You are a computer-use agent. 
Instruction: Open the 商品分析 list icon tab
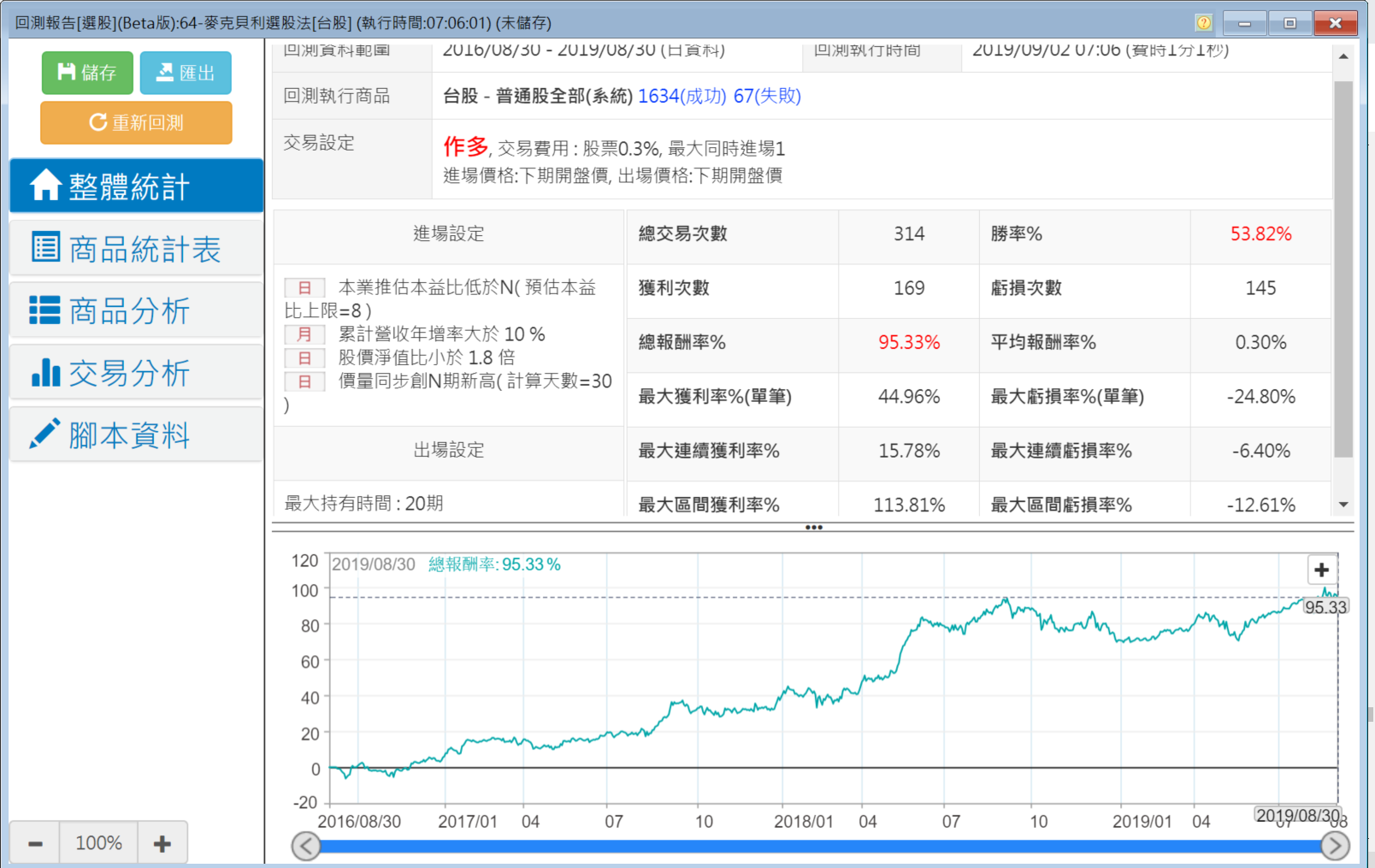pos(136,310)
